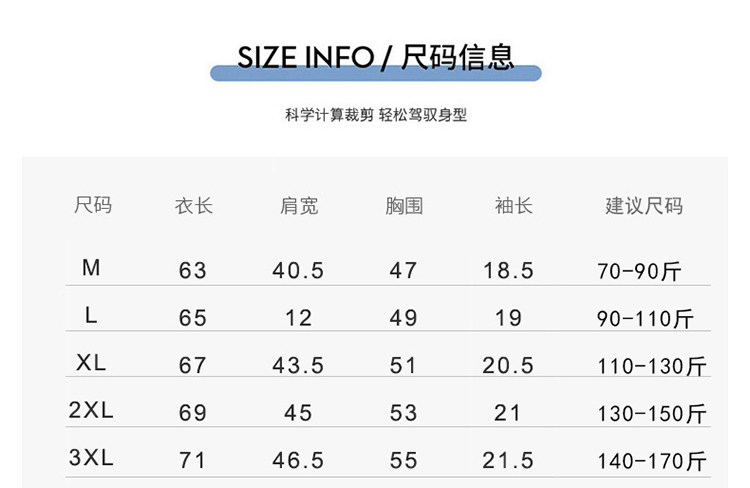Select the 衣长 column header
The height and width of the screenshot is (488, 750).
click(x=194, y=206)
